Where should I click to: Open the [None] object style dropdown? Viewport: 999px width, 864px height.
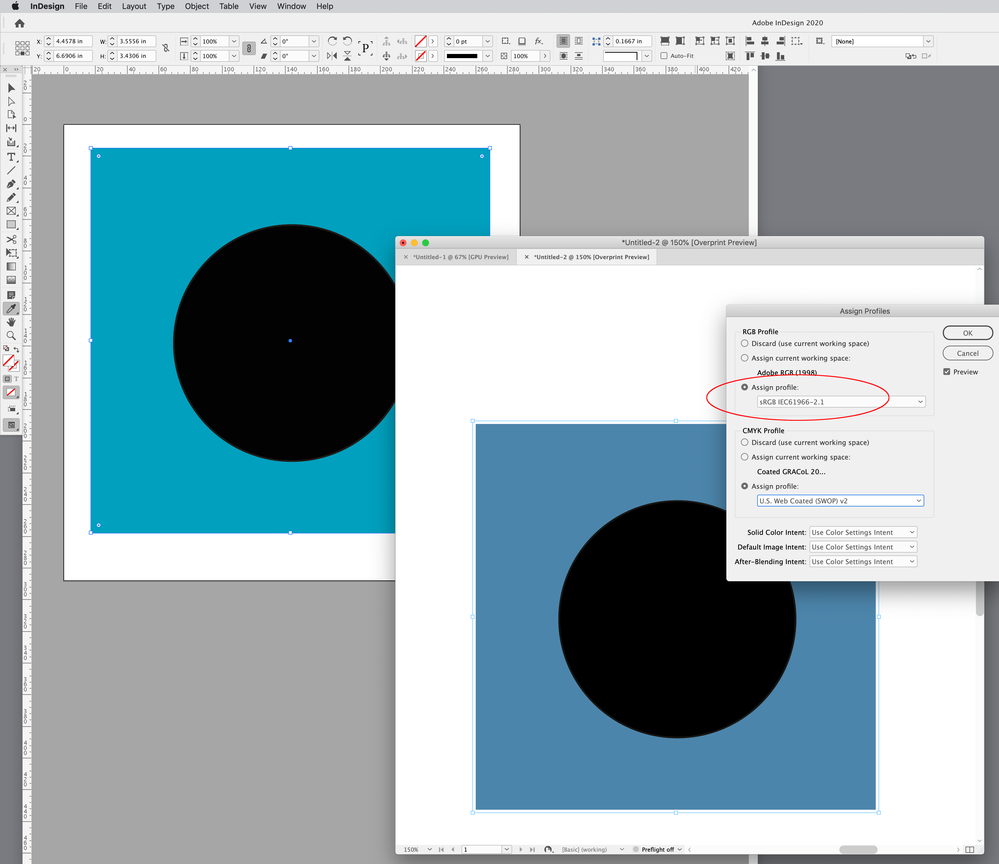(928, 41)
